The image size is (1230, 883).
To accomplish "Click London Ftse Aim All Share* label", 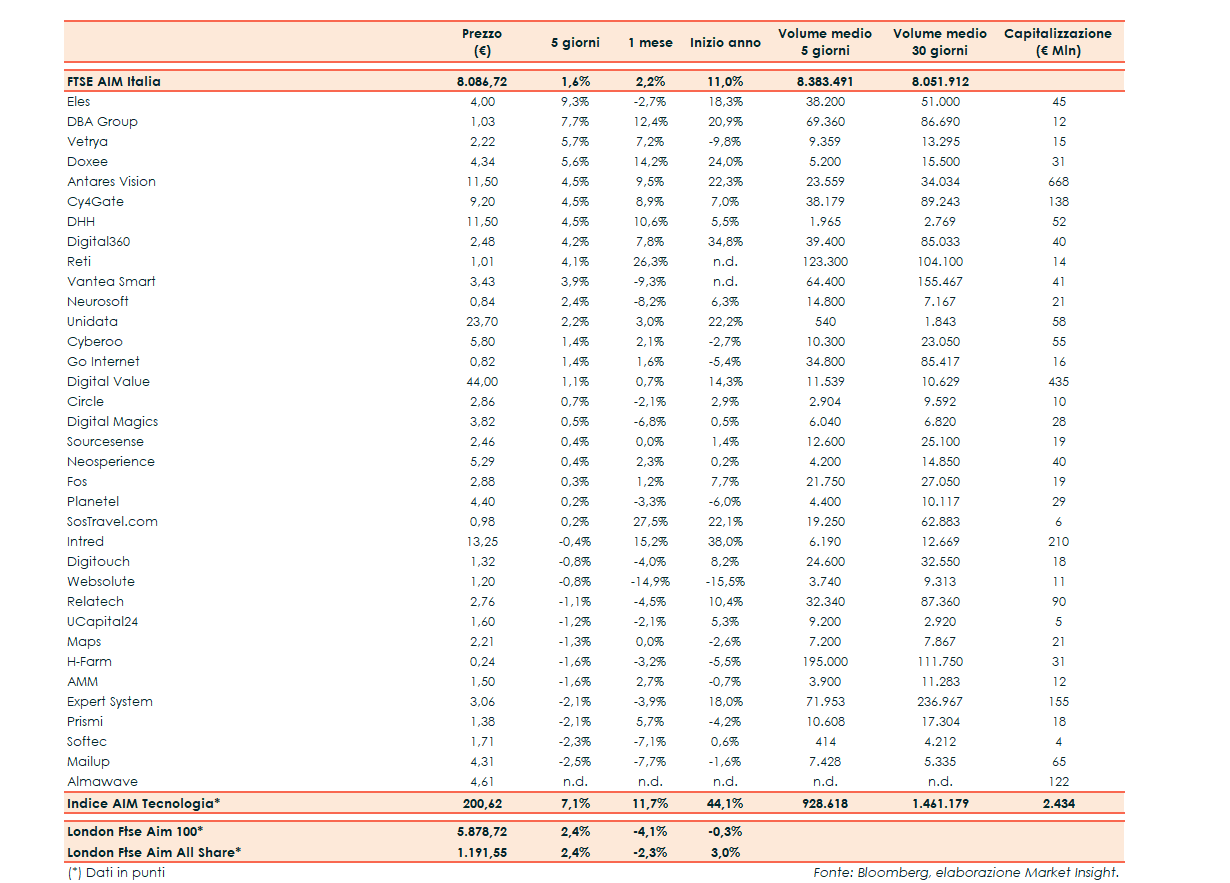I will (154, 852).
